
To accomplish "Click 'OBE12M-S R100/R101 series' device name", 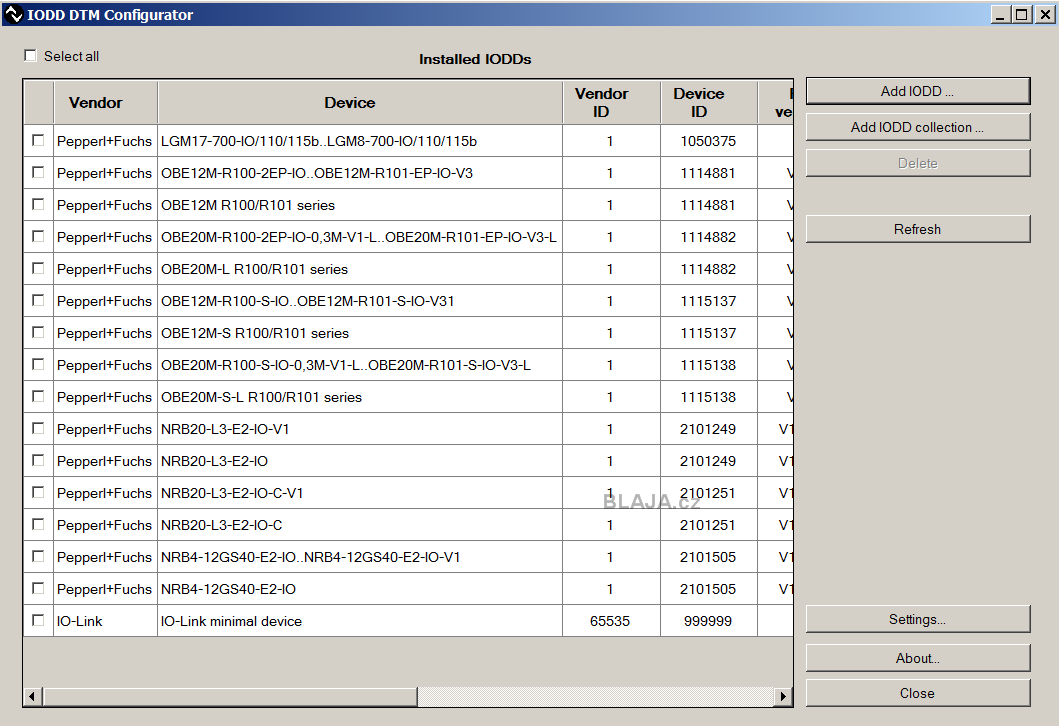I will point(255,334).
